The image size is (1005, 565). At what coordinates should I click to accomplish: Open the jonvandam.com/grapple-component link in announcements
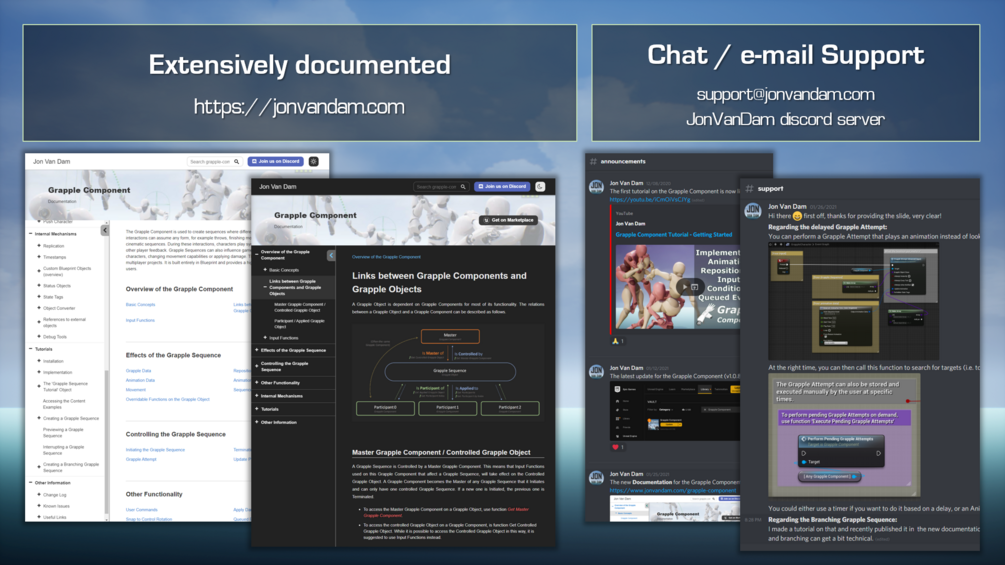(673, 491)
